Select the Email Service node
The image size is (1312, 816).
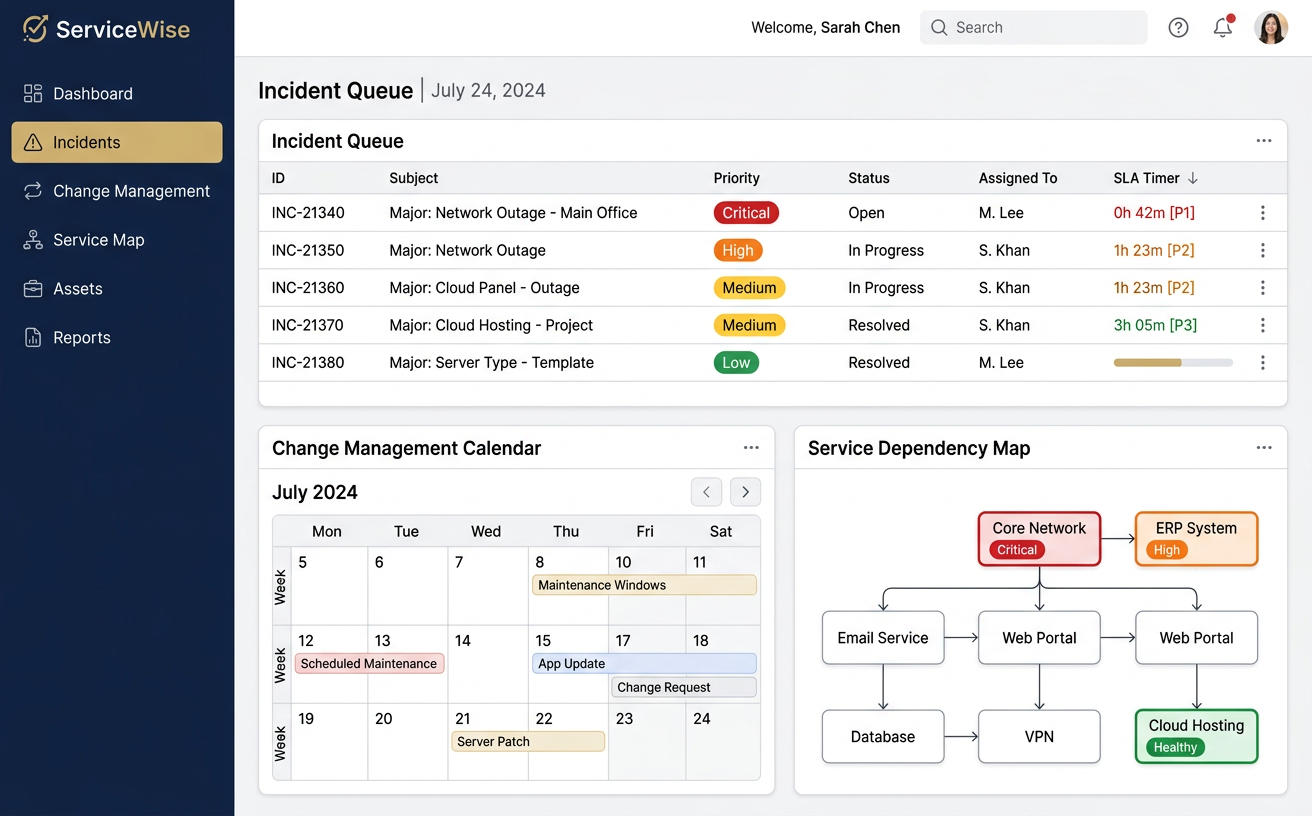tap(883, 638)
